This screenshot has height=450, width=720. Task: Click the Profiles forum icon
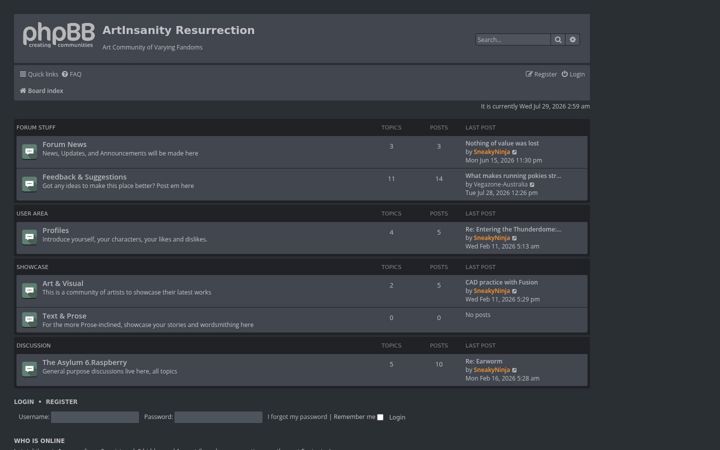point(29,237)
